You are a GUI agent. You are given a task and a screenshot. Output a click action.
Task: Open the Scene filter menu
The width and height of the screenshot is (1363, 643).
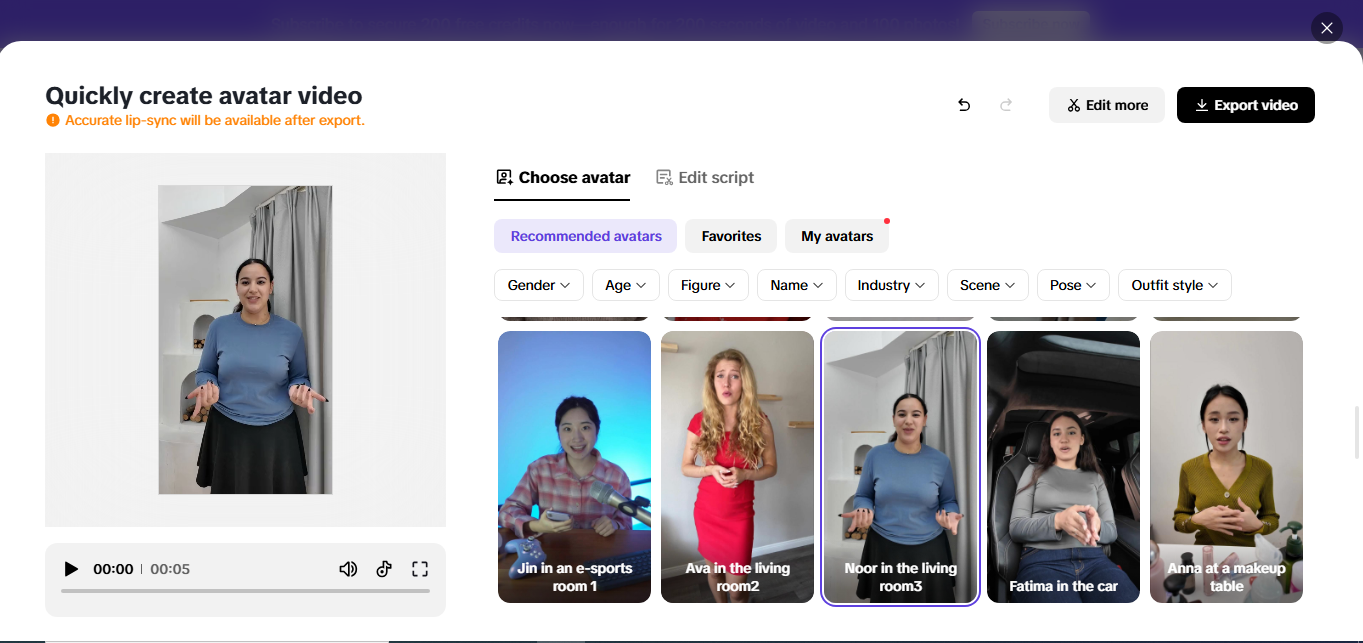point(987,285)
